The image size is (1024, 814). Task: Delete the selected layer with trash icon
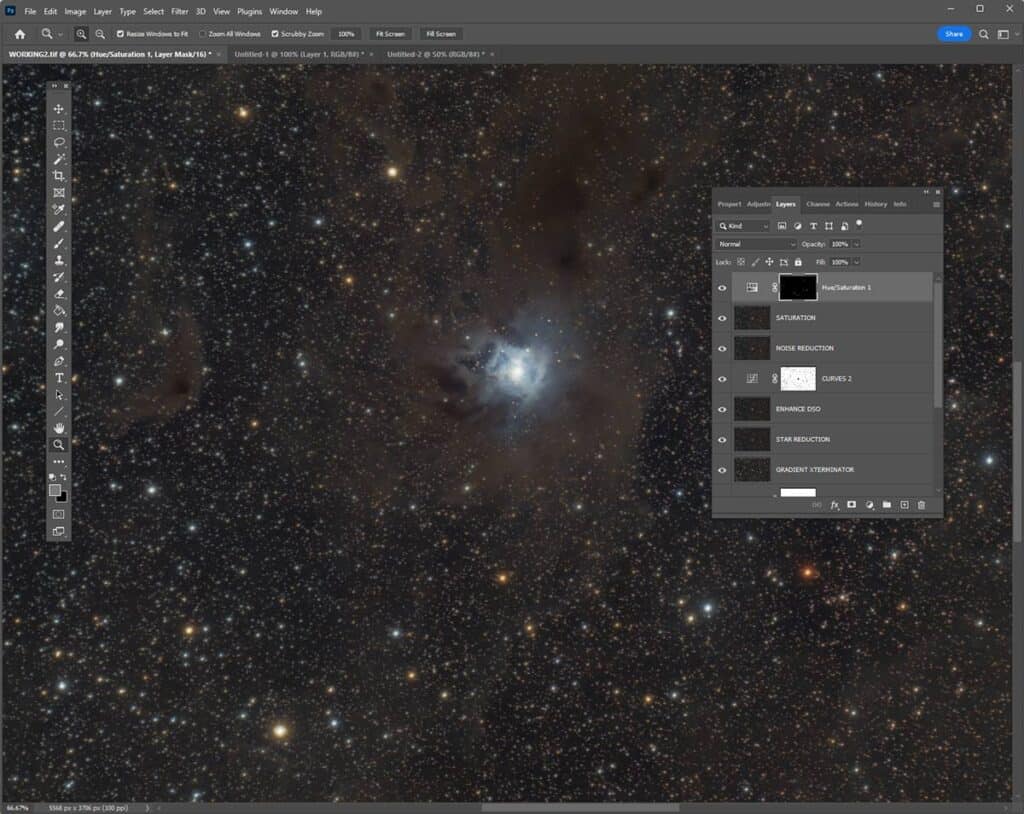(x=921, y=505)
